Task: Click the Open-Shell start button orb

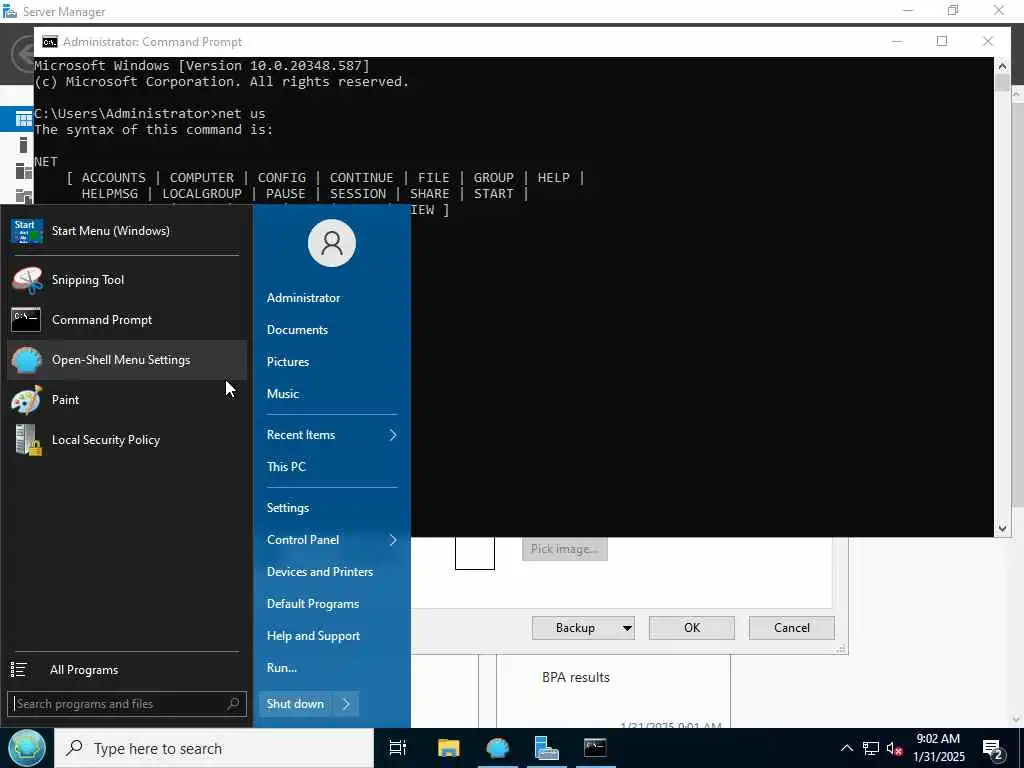Action: (26, 748)
